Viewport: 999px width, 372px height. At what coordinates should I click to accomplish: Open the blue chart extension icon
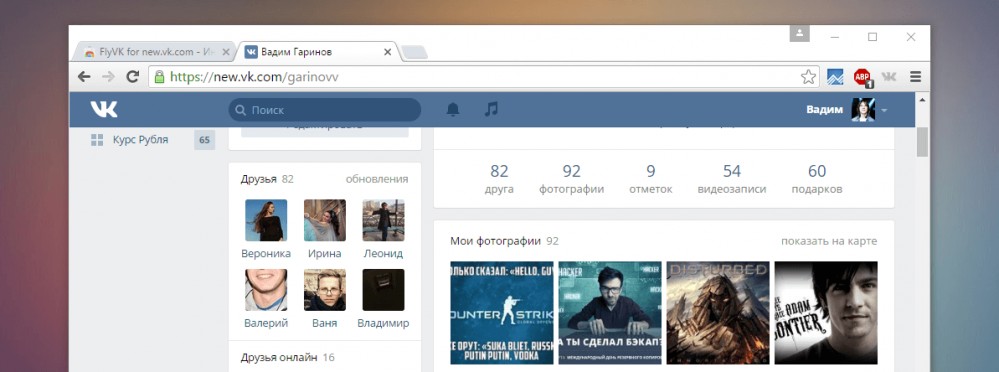(835, 77)
